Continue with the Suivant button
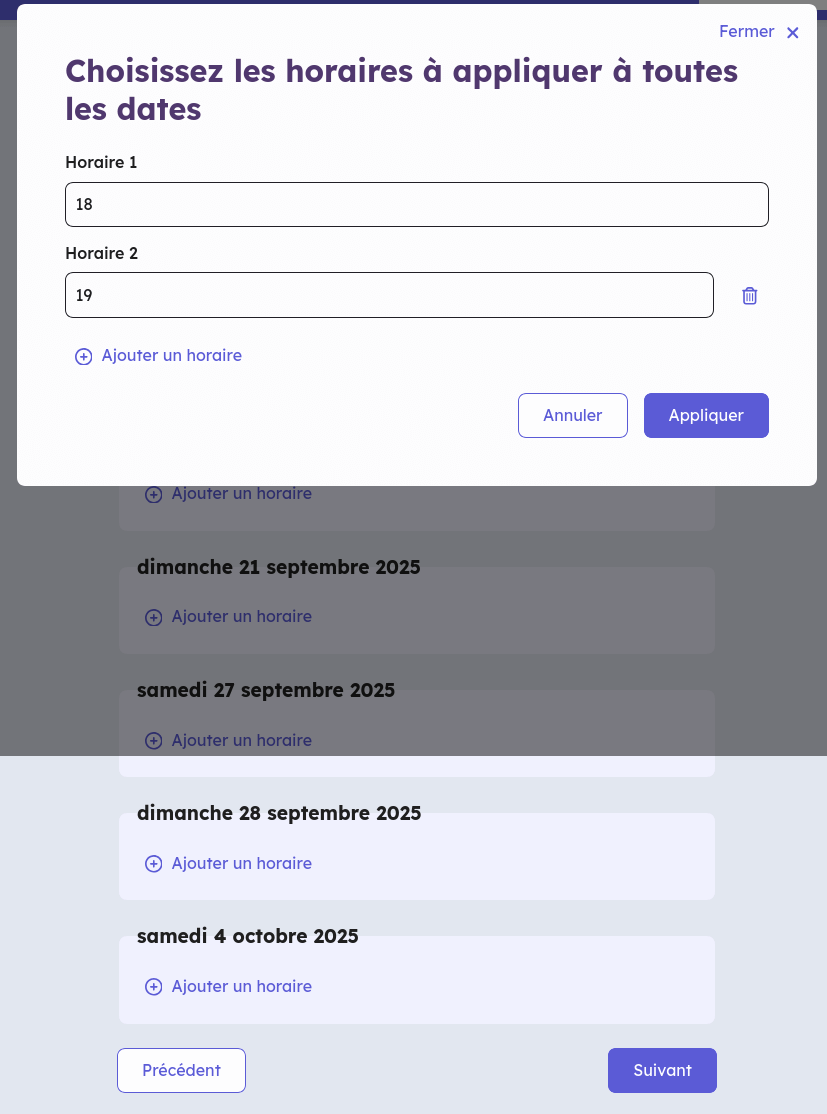 coord(662,1070)
